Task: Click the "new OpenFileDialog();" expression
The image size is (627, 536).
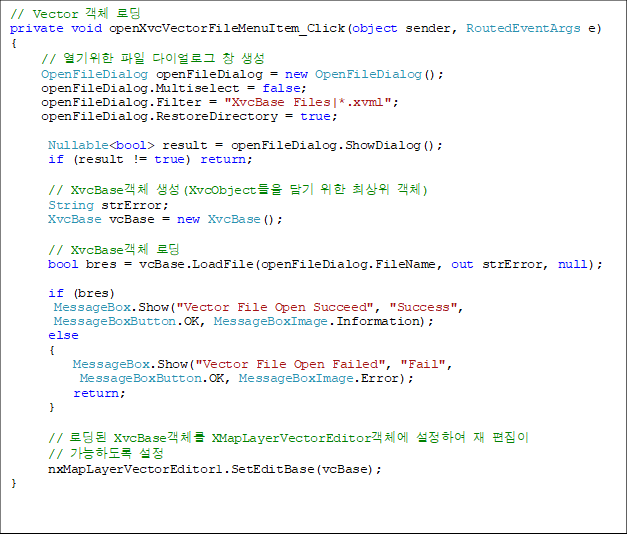Action: point(364,74)
